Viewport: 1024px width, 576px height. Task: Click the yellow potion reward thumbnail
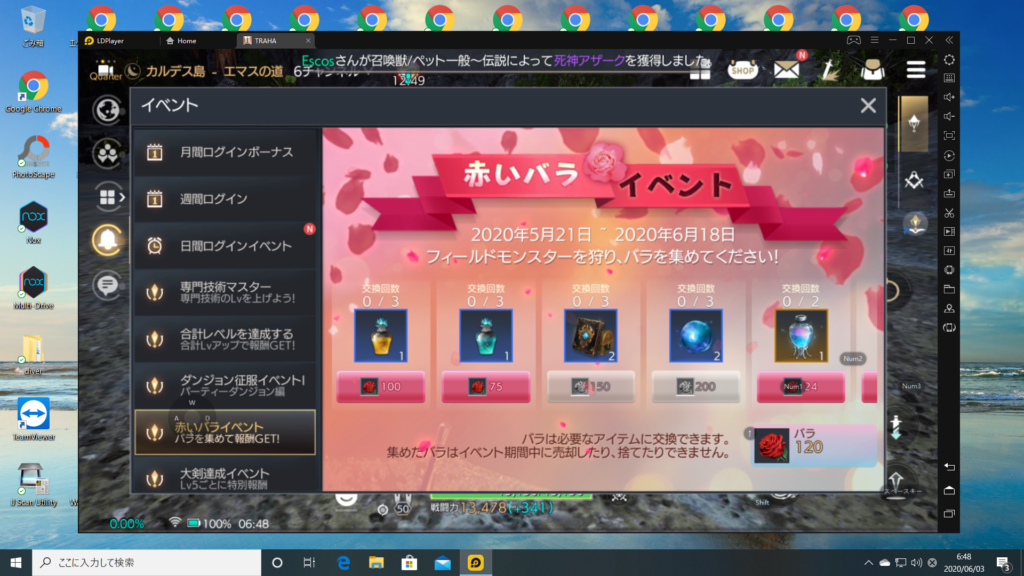coord(380,335)
